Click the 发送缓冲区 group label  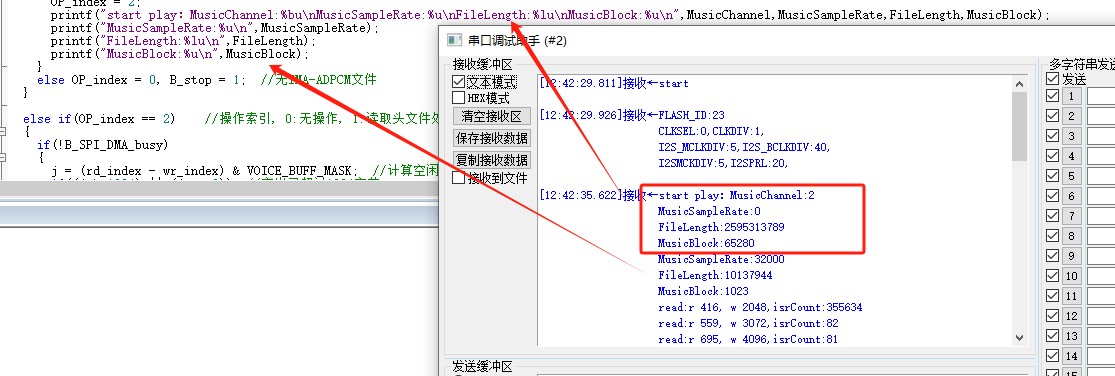(482, 367)
